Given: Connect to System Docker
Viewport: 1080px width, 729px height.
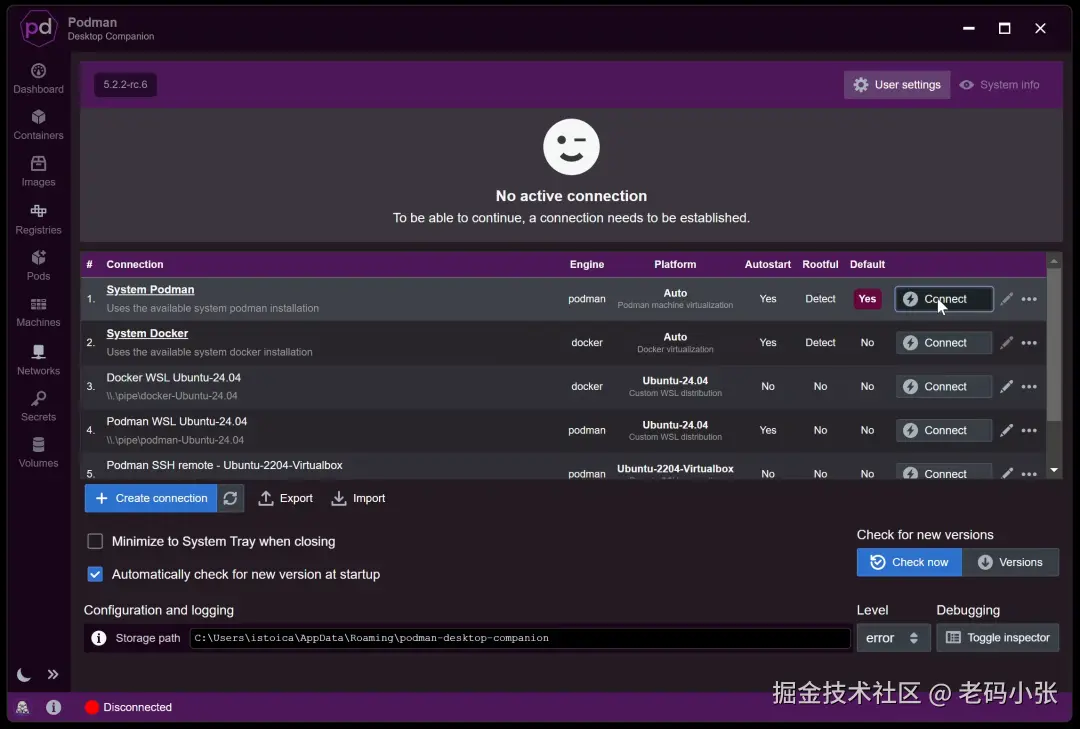Looking at the screenshot, I should [944, 342].
